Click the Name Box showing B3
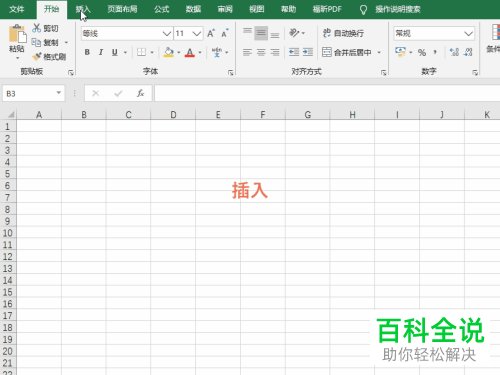The height and width of the screenshot is (375, 500). click(28, 94)
